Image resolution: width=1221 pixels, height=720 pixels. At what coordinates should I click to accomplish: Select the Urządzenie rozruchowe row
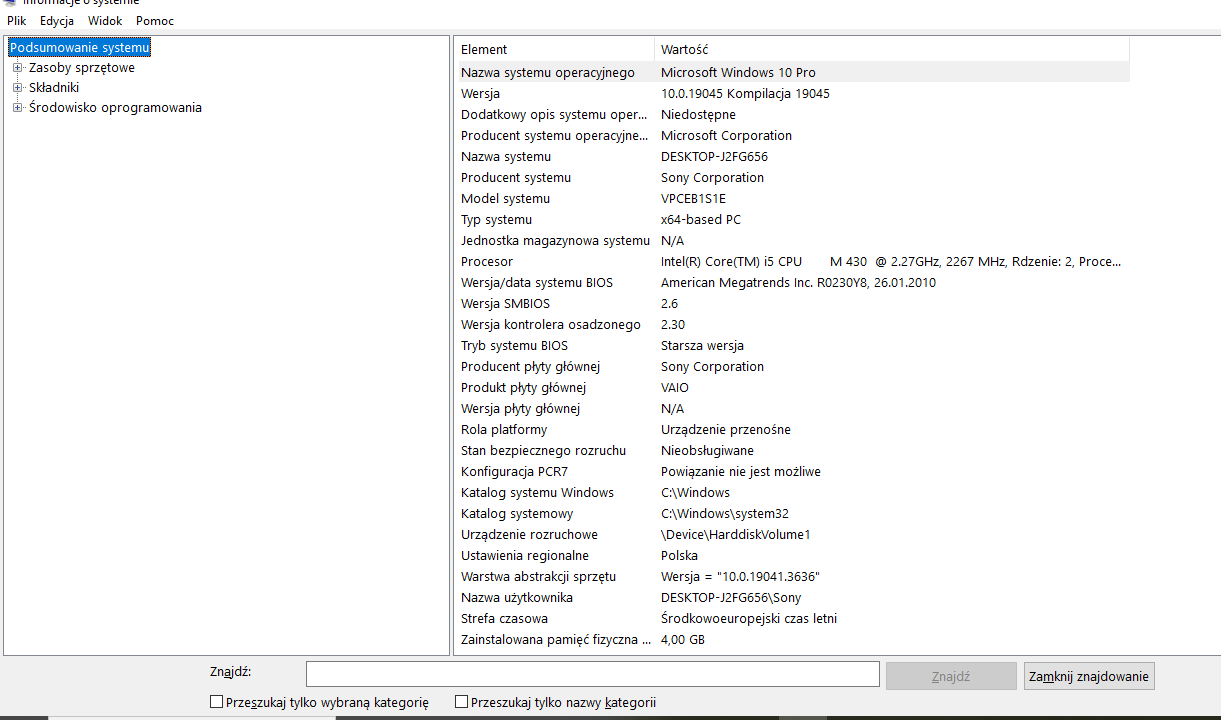click(793, 534)
